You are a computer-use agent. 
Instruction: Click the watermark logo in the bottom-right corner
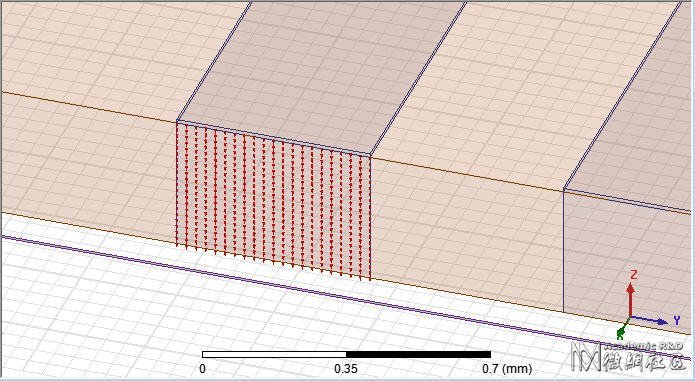[x=586, y=355]
